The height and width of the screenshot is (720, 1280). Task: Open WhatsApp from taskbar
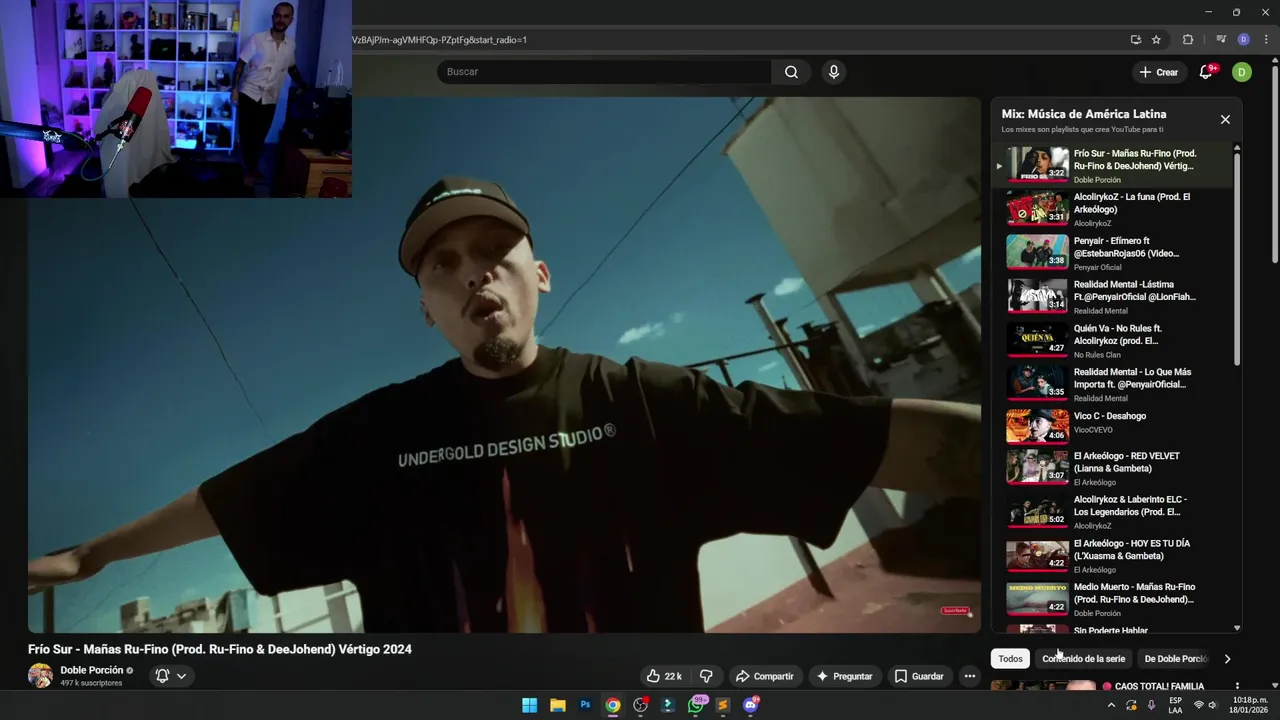tap(696, 705)
